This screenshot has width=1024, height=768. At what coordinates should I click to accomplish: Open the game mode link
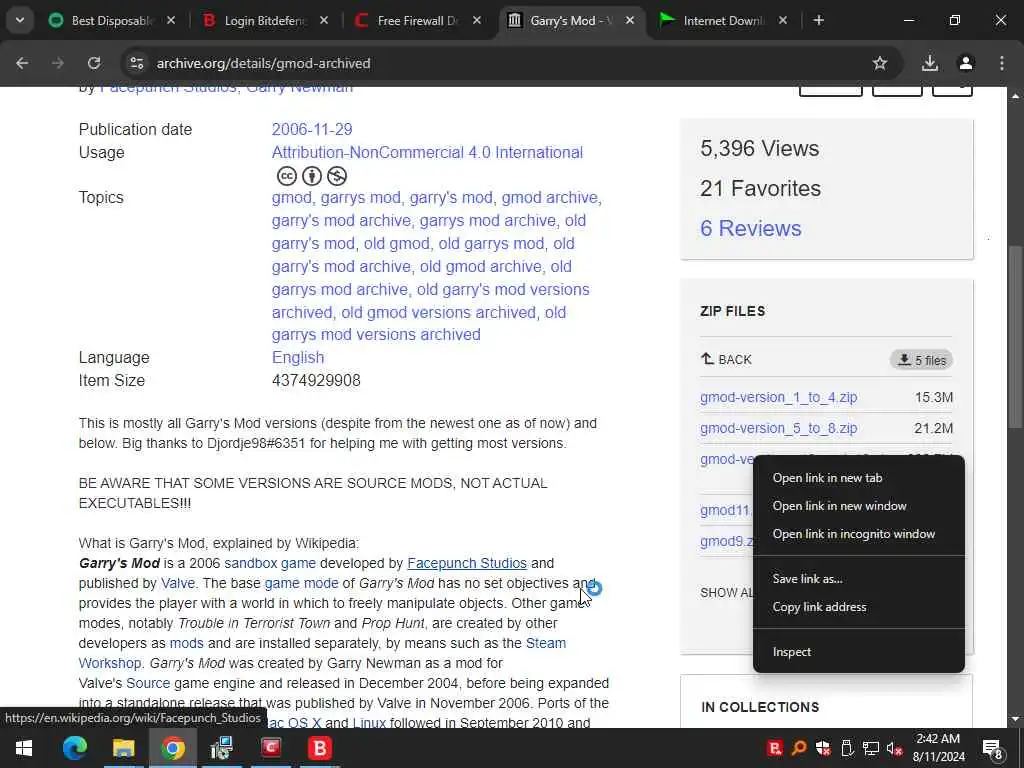[x=301, y=583]
